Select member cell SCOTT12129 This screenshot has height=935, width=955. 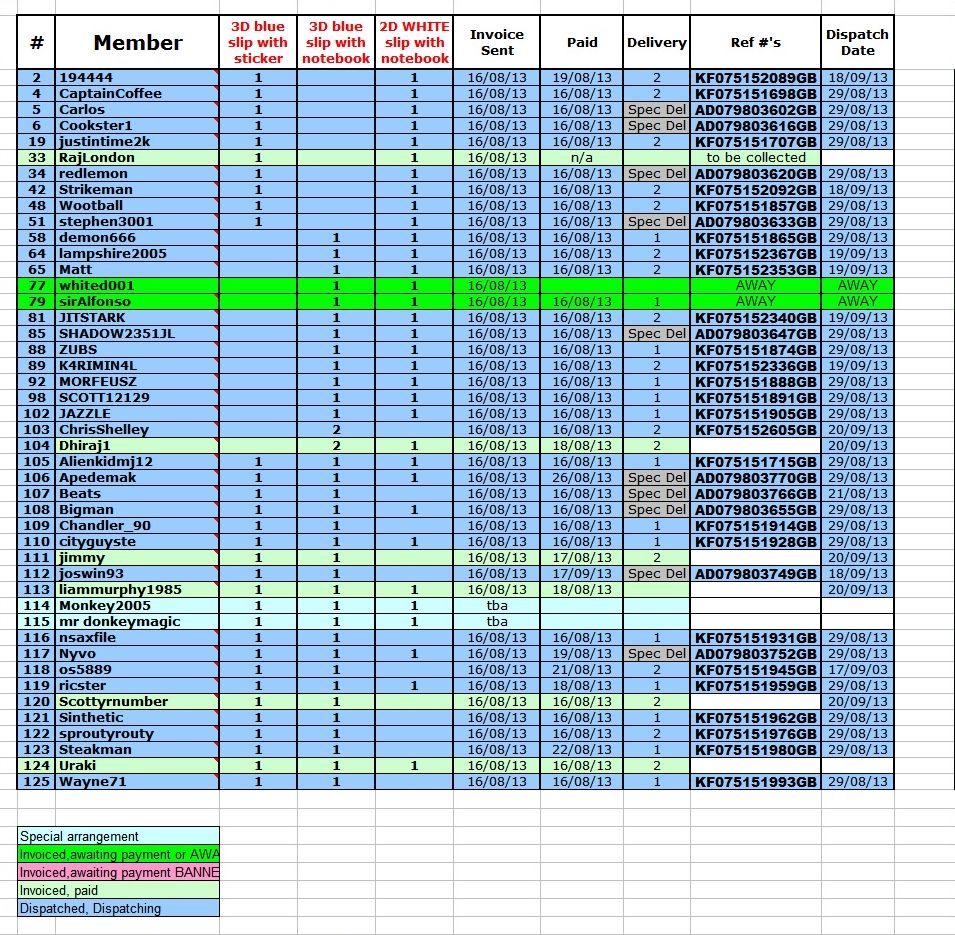click(x=137, y=398)
